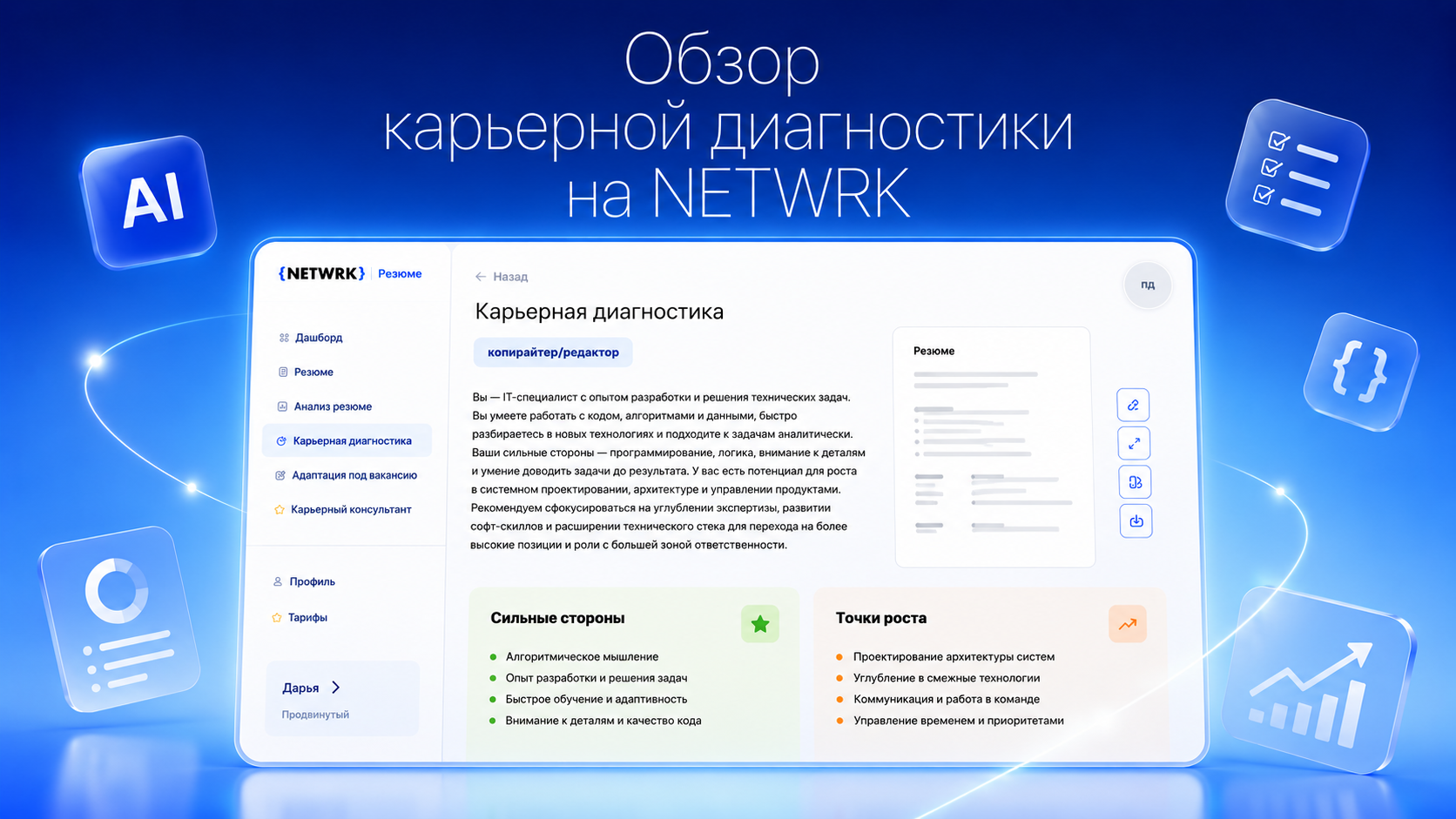The width and height of the screenshot is (1456, 819).
Task: Expand the Дарья account chevron
Action: coord(336,688)
